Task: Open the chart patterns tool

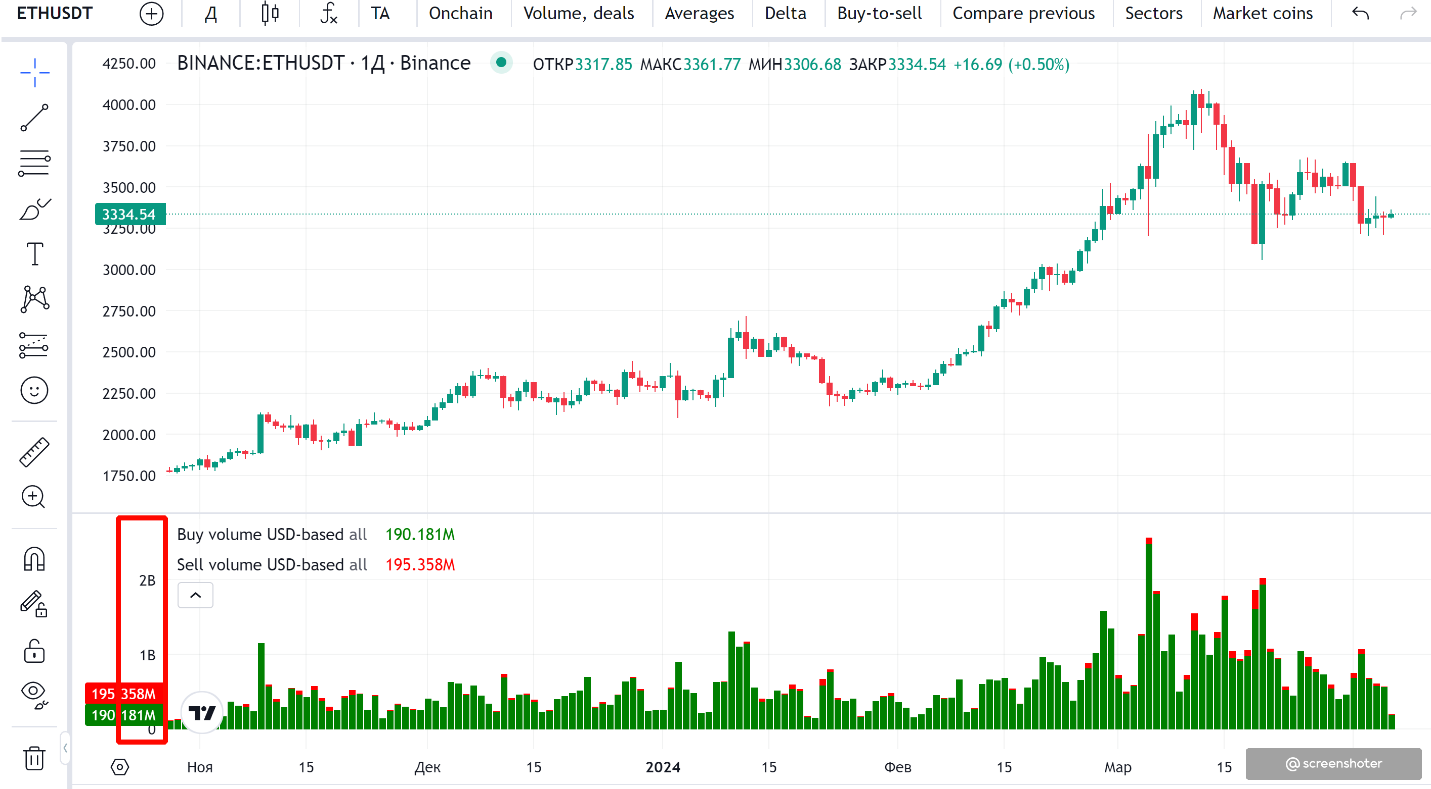Action: click(x=35, y=298)
